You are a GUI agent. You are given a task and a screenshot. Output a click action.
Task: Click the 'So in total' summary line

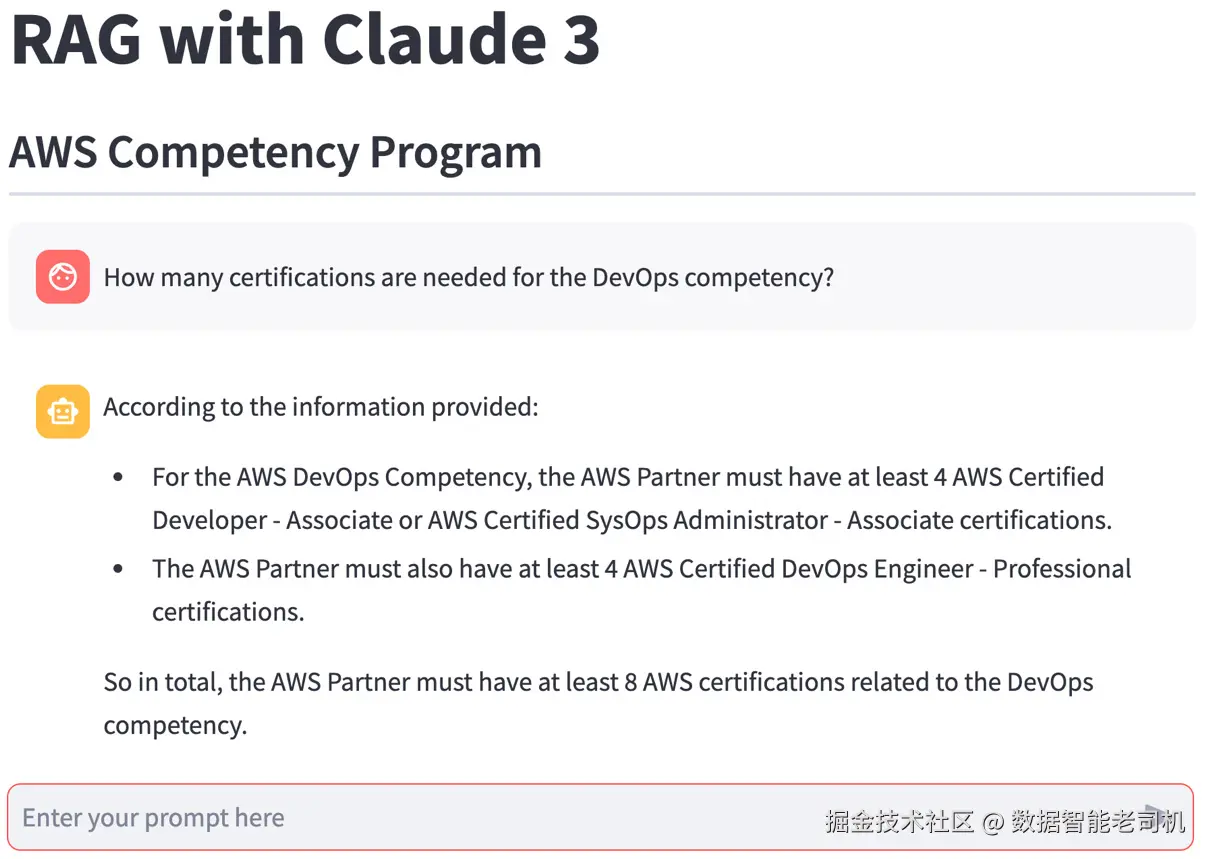point(598,682)
